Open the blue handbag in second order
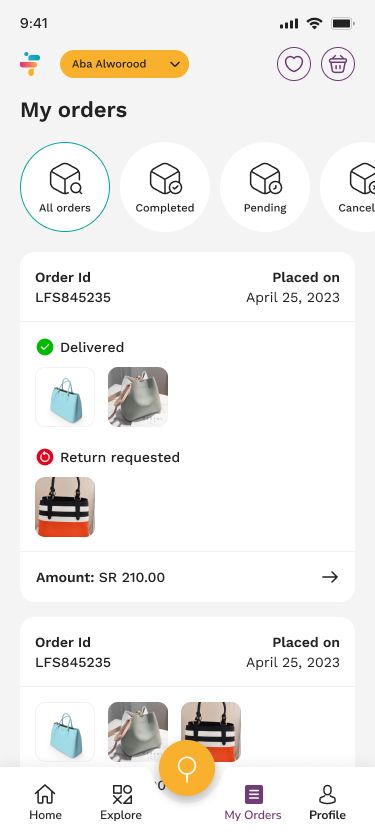Viewport: 375px width, 837px height. tap(65, 732)
